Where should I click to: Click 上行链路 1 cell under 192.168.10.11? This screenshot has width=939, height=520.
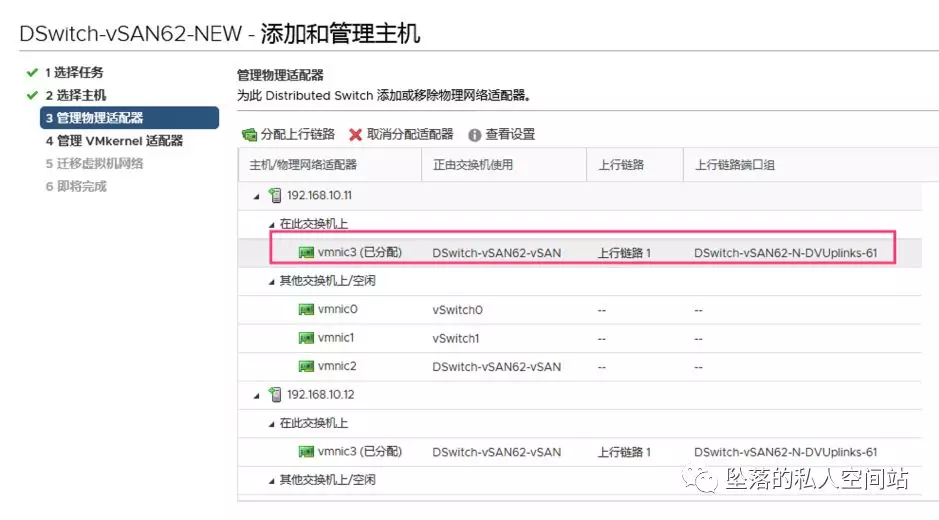[x=624, y=253]
